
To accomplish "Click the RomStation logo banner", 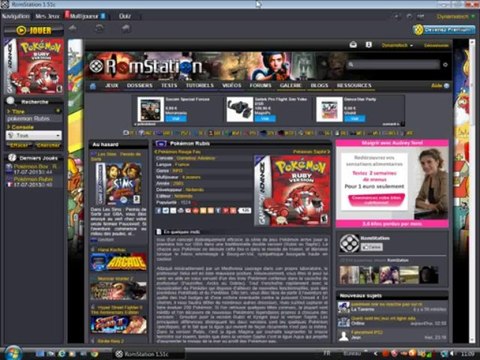I will [146, 66].
